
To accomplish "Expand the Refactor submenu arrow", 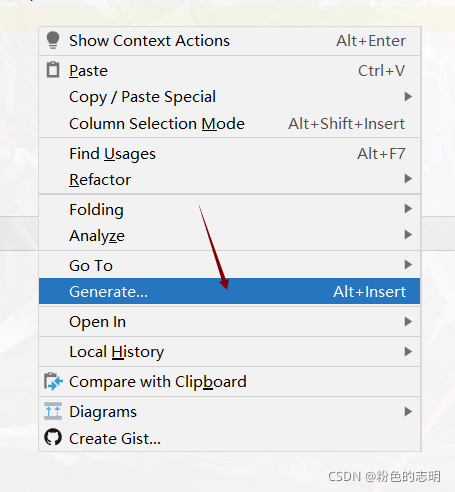I will pyautogui.click(x=408, y=179).
